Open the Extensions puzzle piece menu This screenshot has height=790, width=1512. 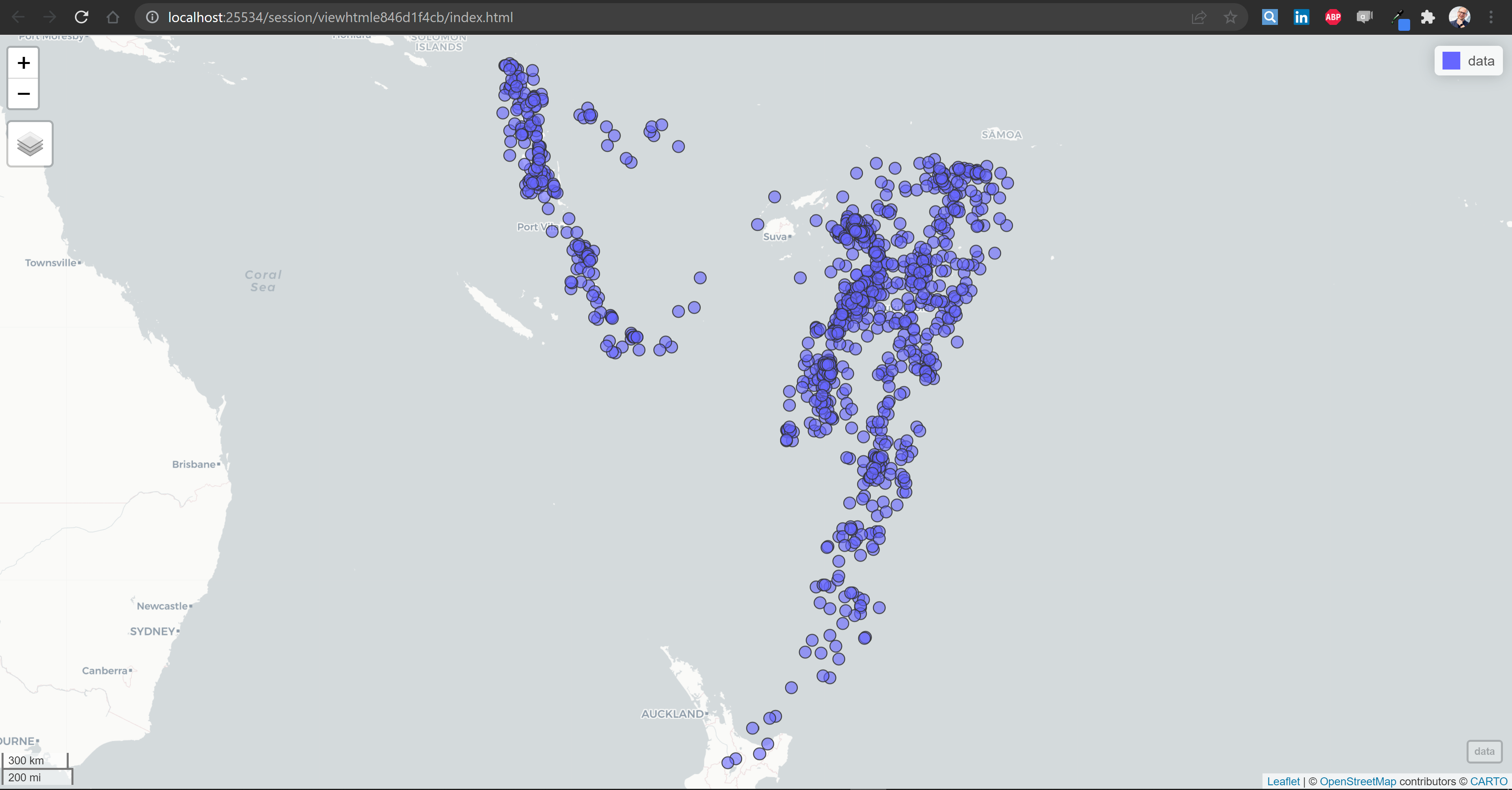tap(1428, 17)
